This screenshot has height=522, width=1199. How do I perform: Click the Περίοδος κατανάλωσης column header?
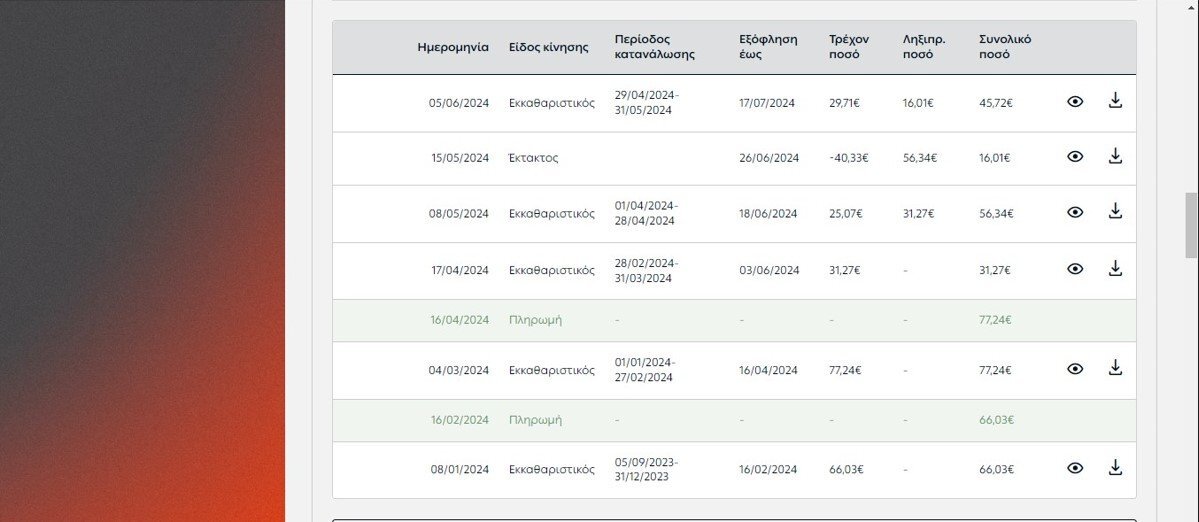click(x=655, y=47)
